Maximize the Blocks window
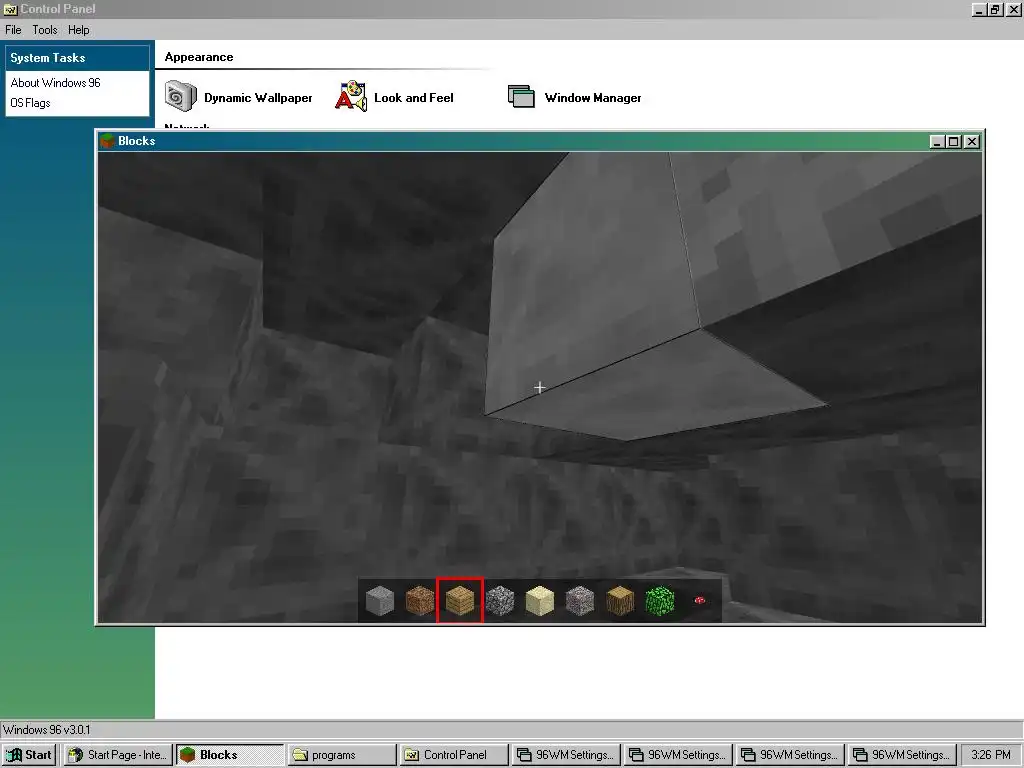 click(x=953, y=141)
